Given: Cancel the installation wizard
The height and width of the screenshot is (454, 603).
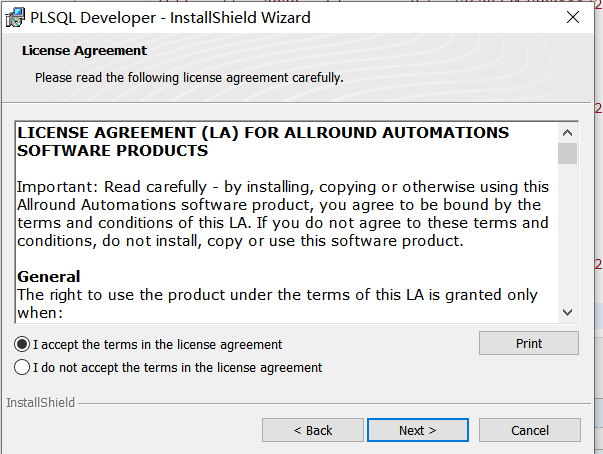Looking at the screenshot, I should pyautogui.click(x=530, y=430).
